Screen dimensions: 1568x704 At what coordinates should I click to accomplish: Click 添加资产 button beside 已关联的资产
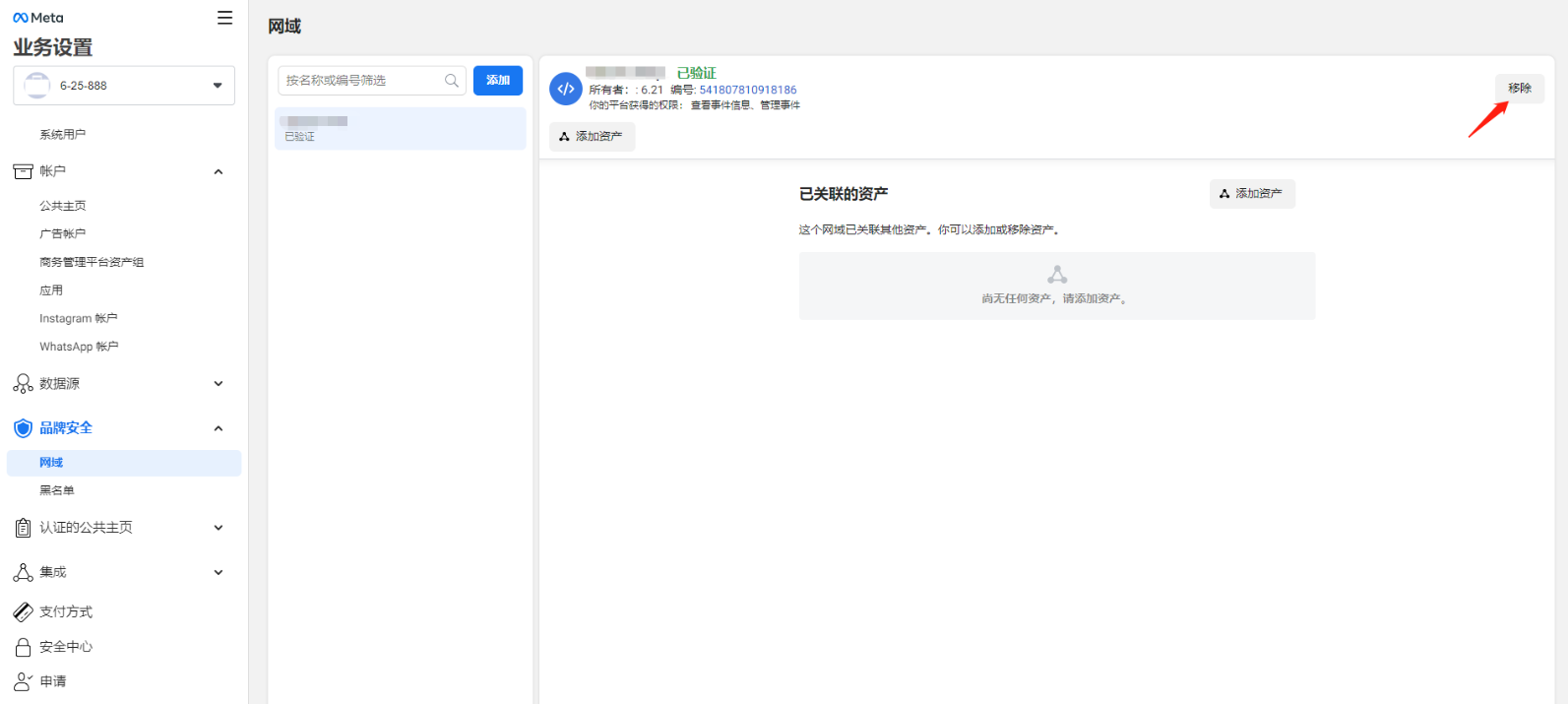click(x=1252, y=194)
